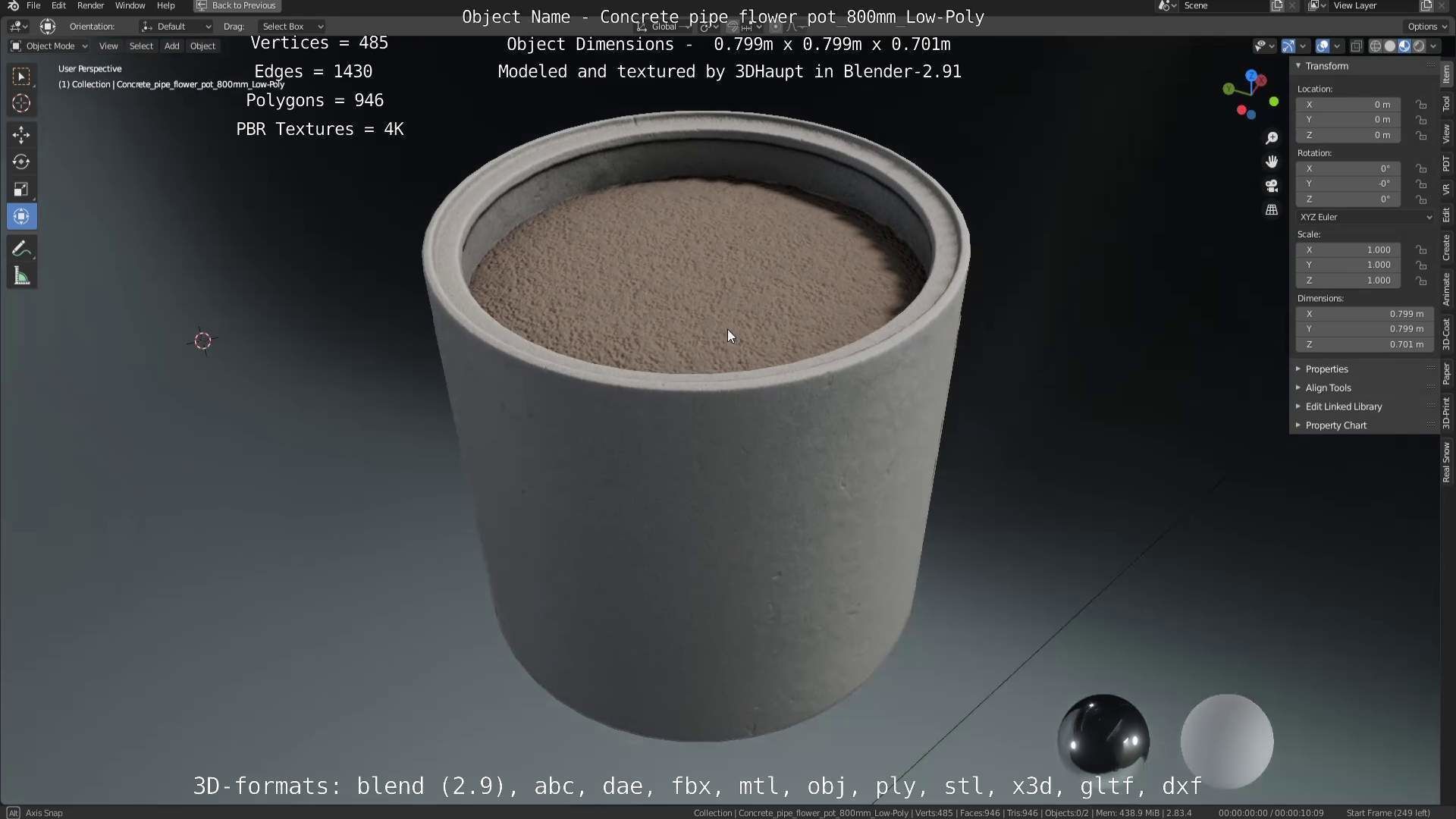Image resolution: width=1456 pixels, height=819 pixels.
Task: Select the highlighted Transform tool
Action: coord(21,217)
